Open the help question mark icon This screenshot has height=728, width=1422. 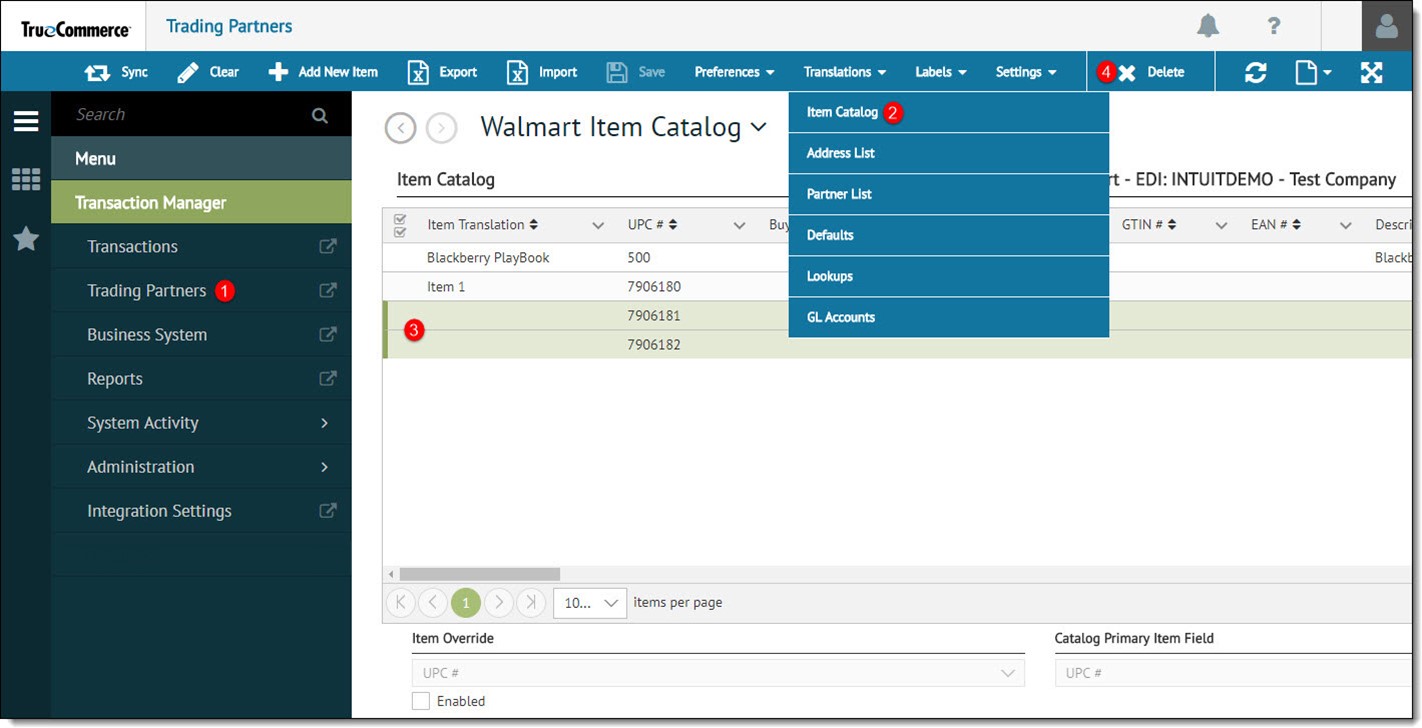point(1274,26)
